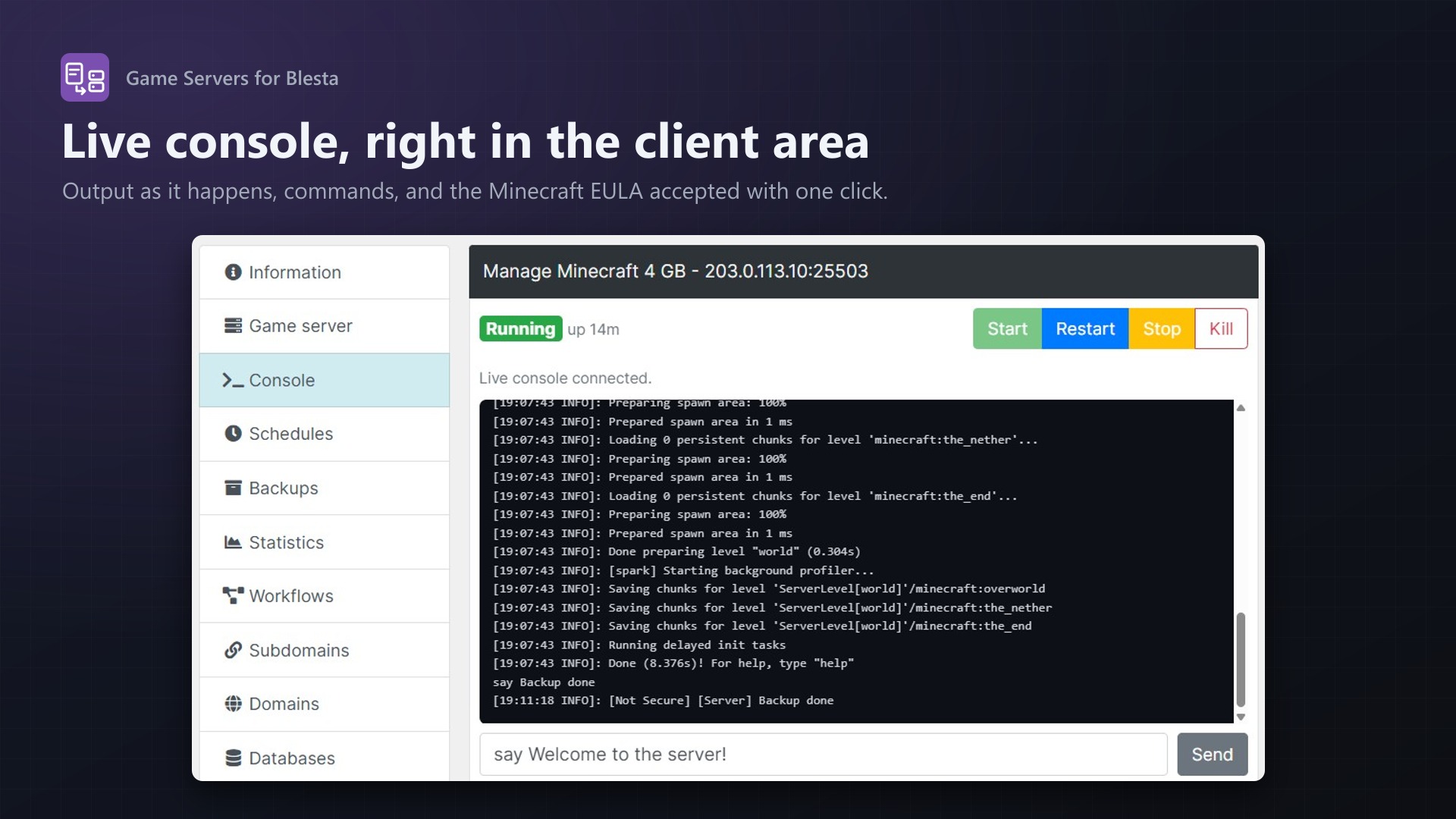Go to Schedules section

(x=325, y=434)
